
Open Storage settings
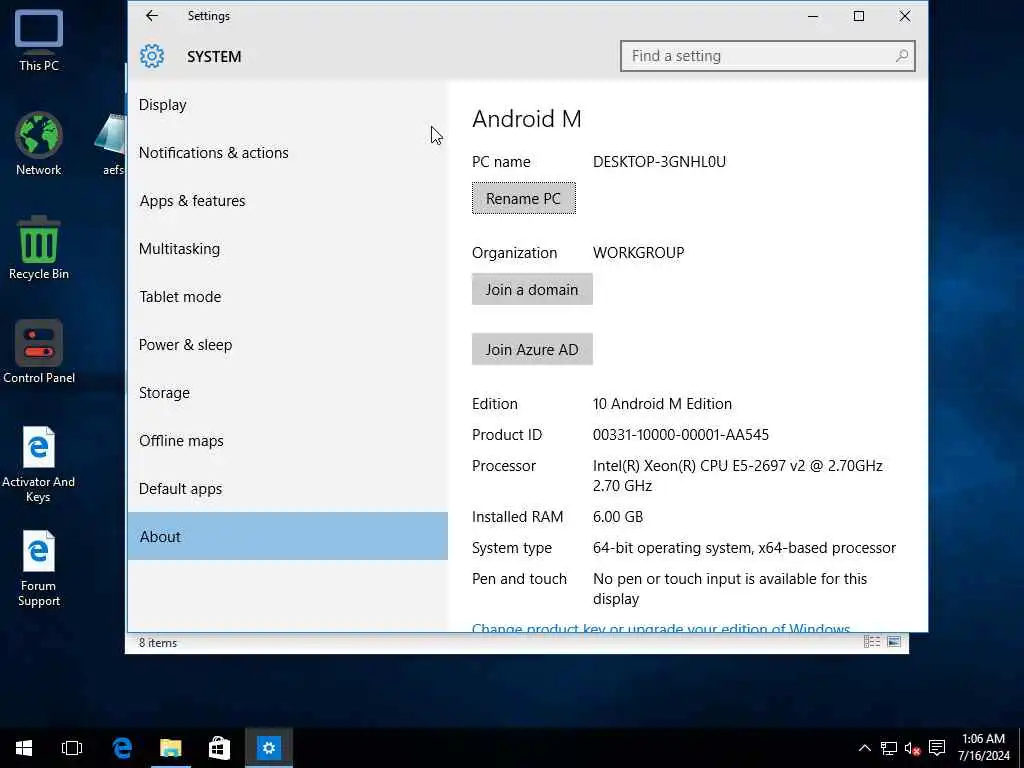point(287,392)
